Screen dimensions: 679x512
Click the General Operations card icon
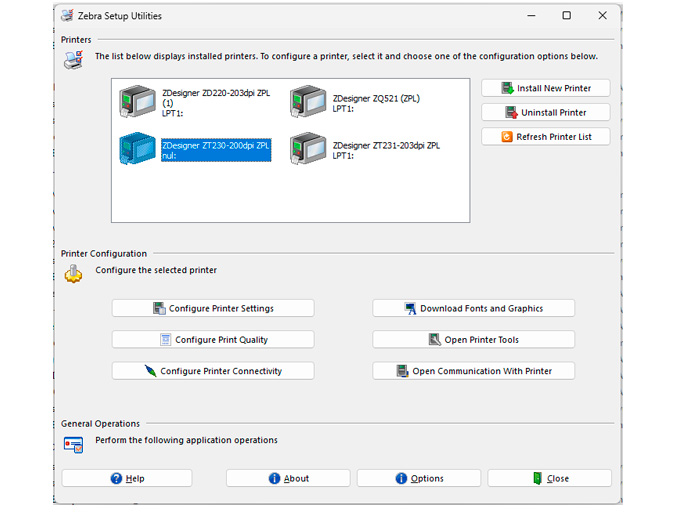(73, 445)
